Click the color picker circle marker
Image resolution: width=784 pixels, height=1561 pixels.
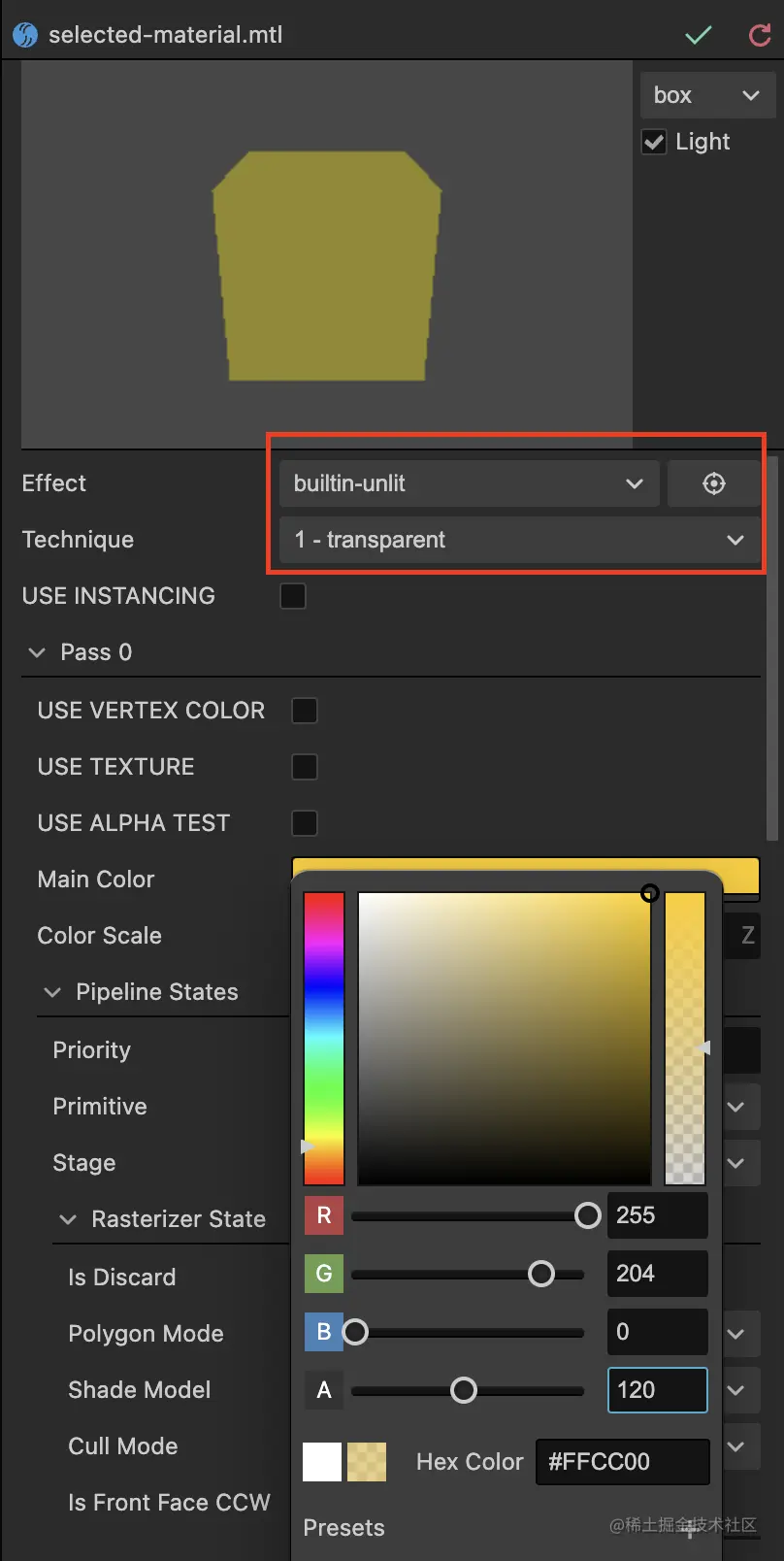(650, 893)
